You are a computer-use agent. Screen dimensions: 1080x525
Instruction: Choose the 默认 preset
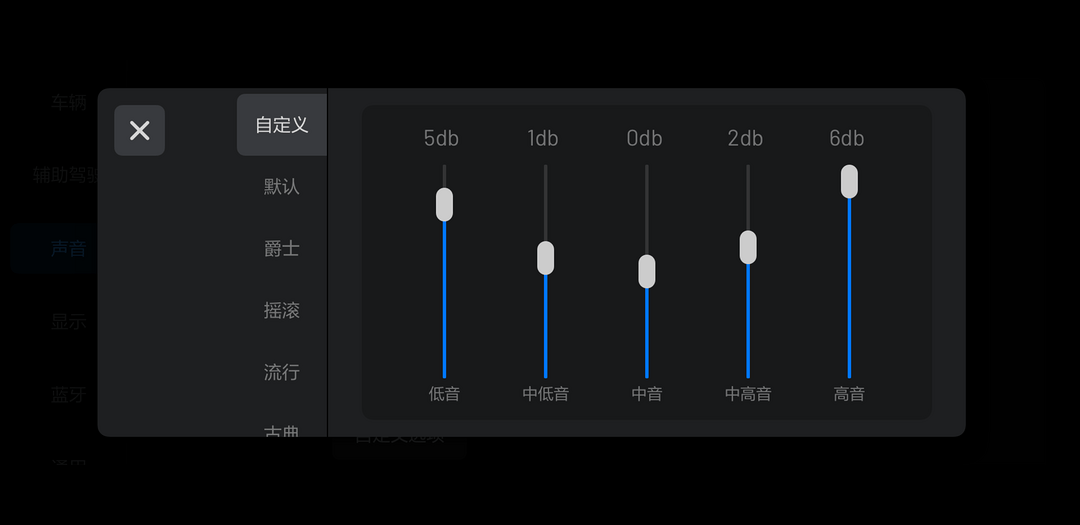[282, 187]
